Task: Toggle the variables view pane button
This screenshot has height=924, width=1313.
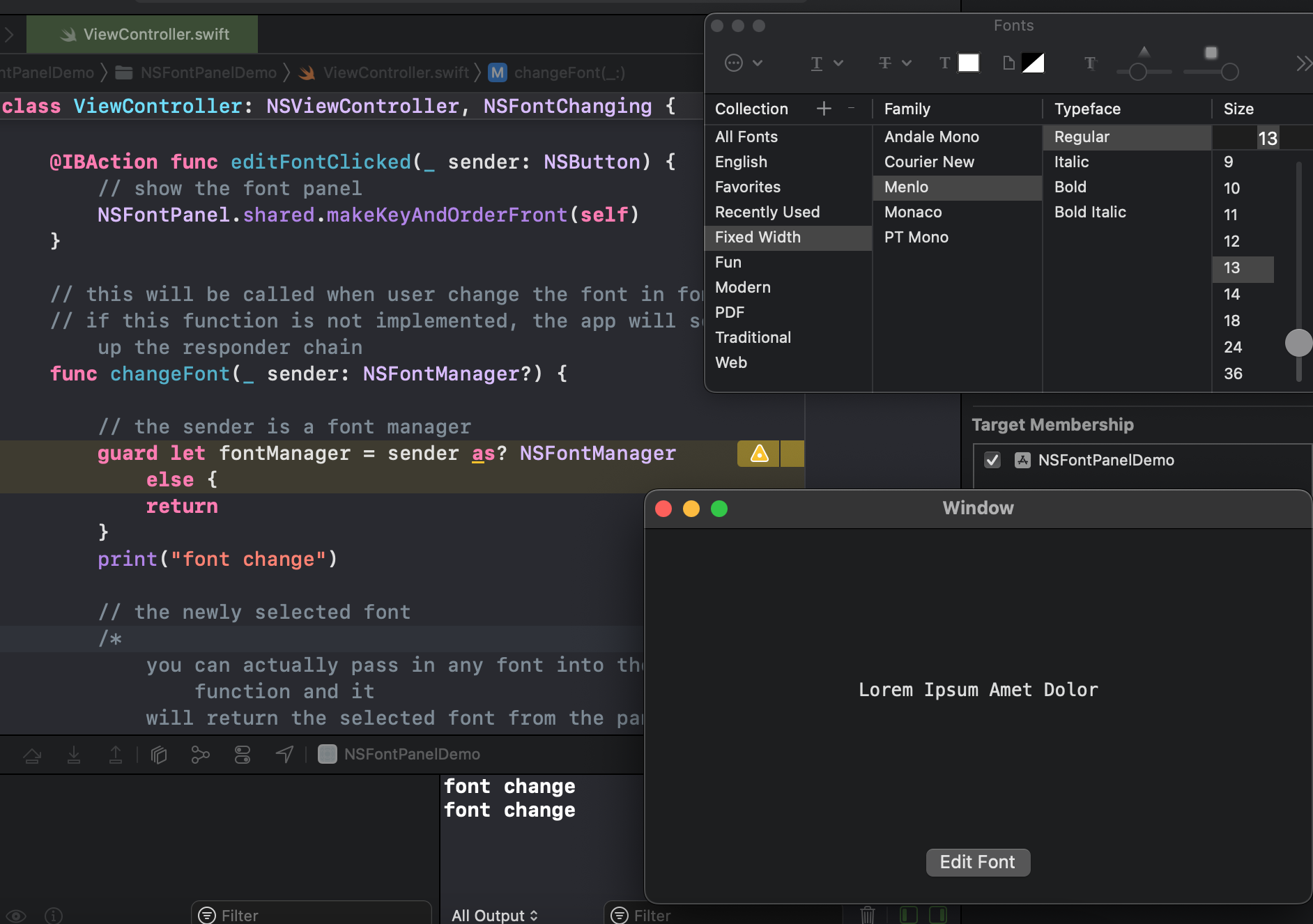Action: (x=908, y=915)
